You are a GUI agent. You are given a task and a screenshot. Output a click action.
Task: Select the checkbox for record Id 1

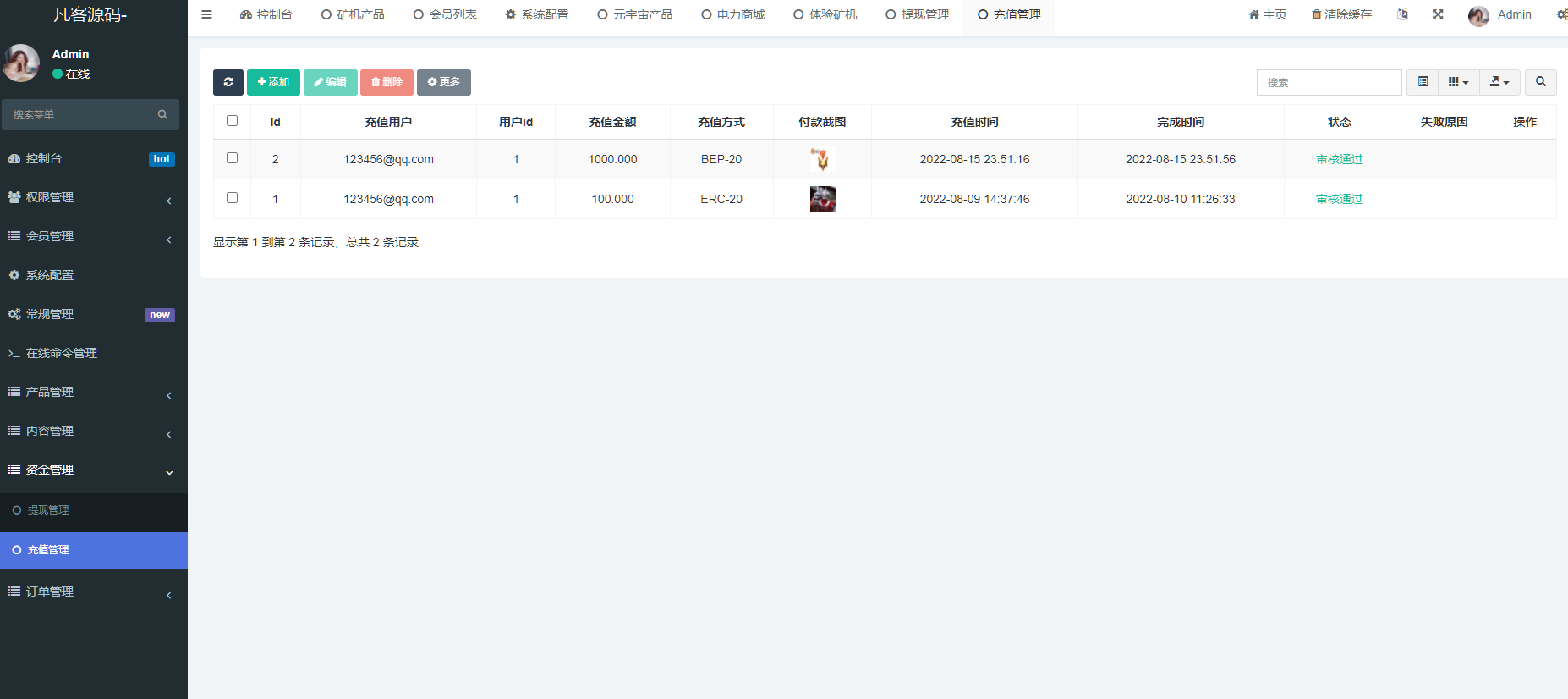pyautogui.click(x=233, y=198)
